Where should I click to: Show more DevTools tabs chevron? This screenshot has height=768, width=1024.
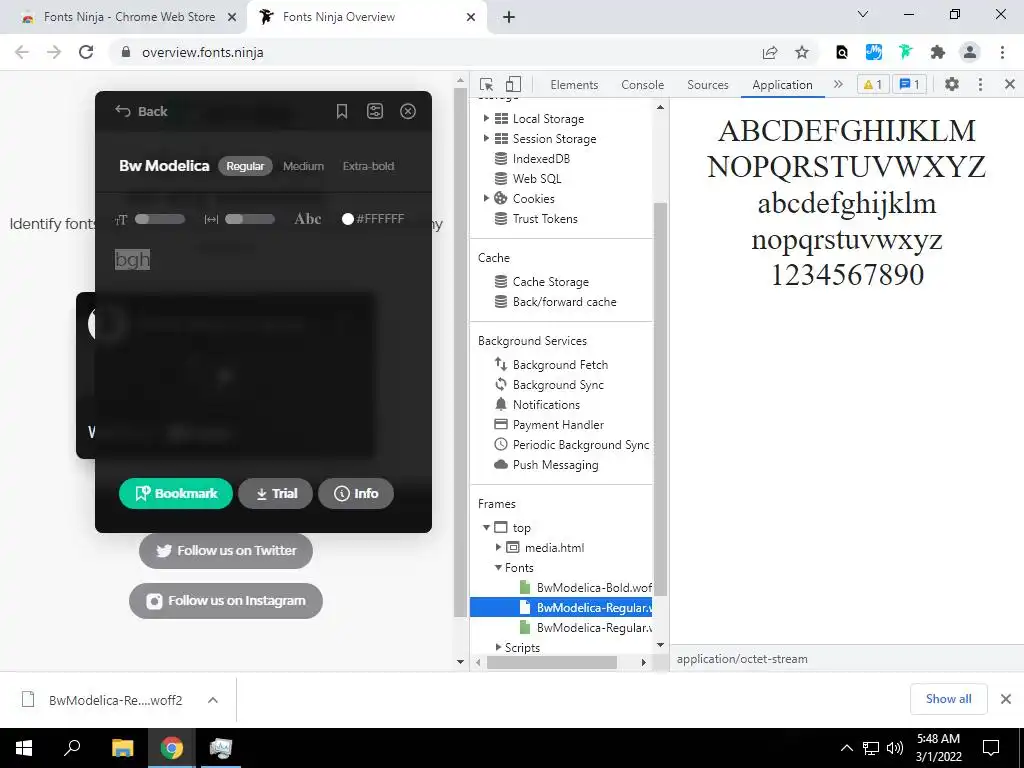point(839,84)
